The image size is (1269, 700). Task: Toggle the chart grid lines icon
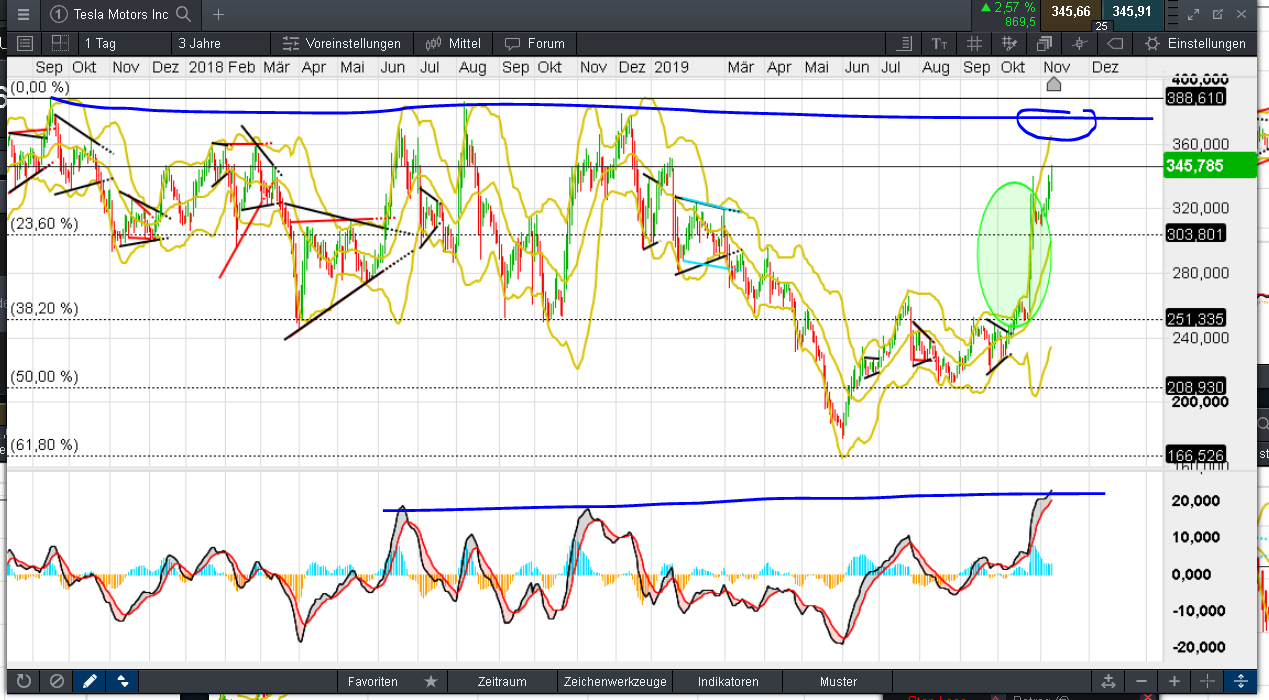click(x=973, y=44)
